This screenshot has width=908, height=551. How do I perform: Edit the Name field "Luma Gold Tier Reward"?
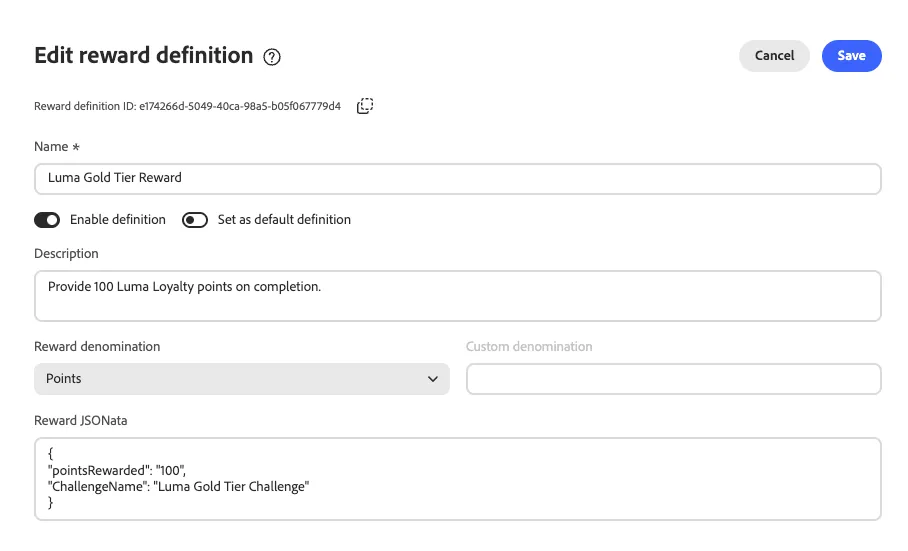457,178
